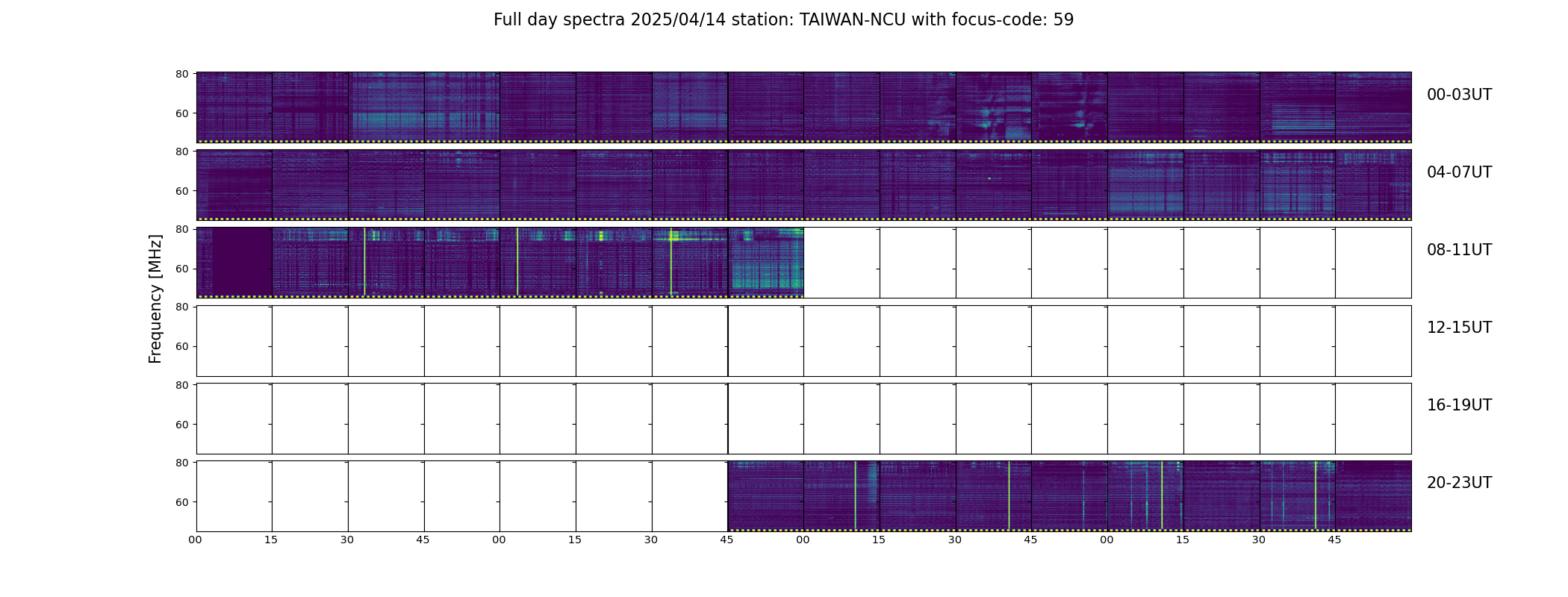Click the '80' tick label of the 12-15UT row
Screen dimensions: 1568x597
tap(181, 307)
